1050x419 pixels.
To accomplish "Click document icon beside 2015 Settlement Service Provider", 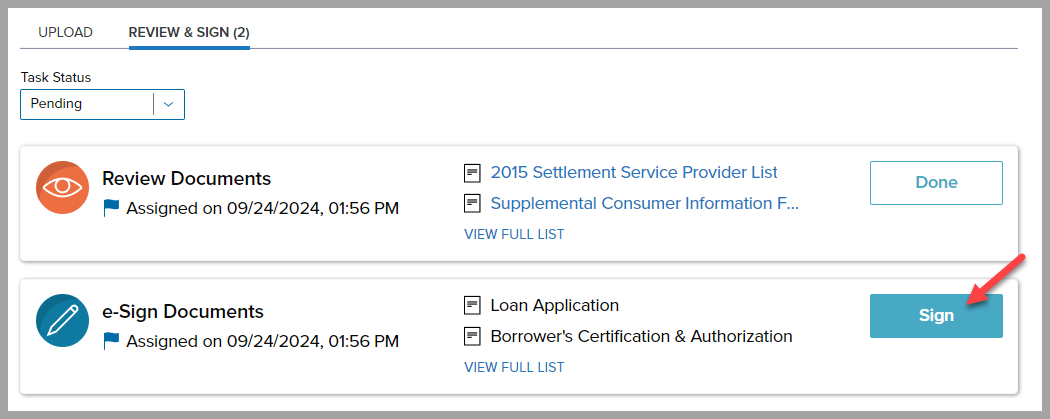I will (x=472, y=173).
